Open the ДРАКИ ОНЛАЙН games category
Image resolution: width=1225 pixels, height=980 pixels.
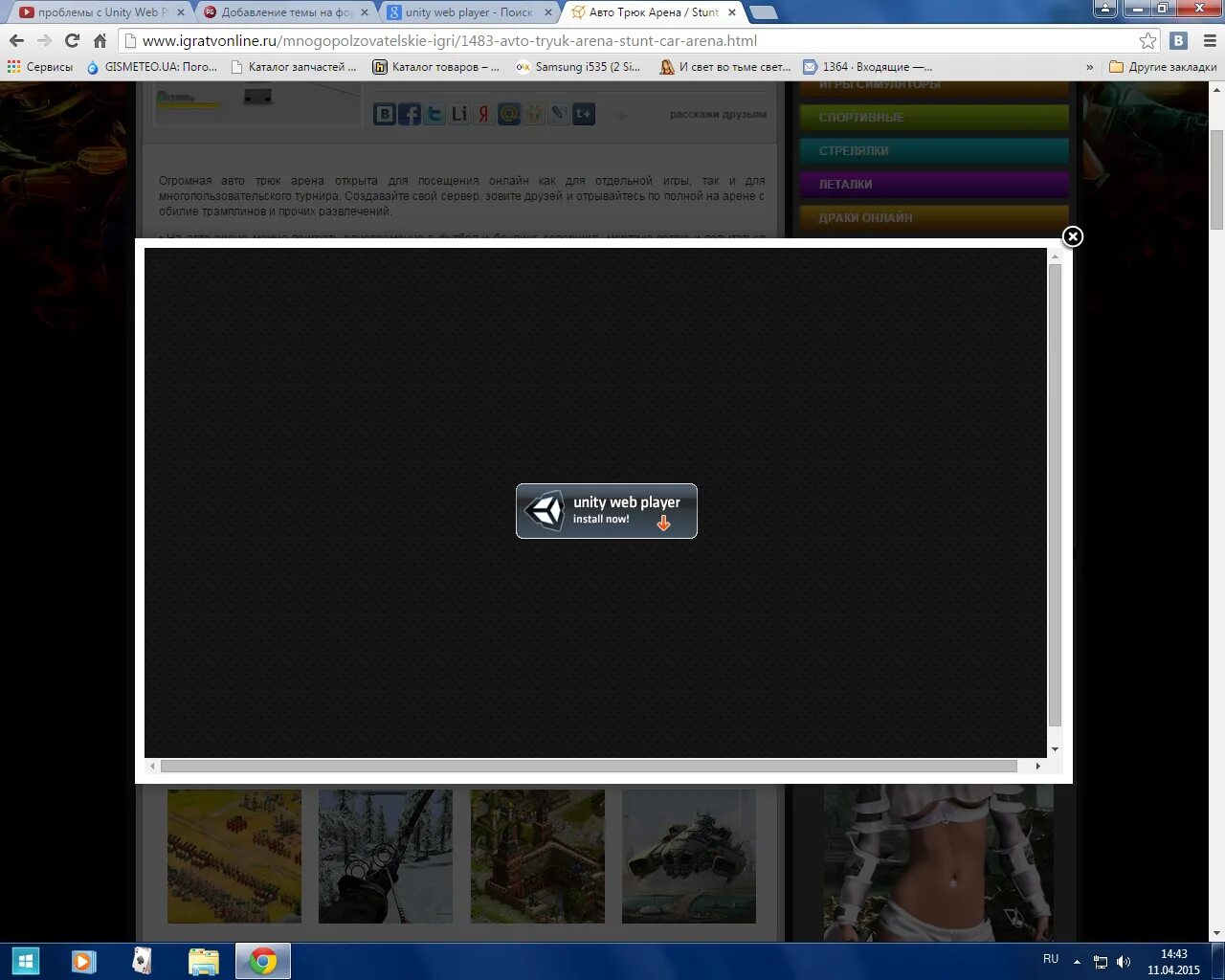coord(934,217)
